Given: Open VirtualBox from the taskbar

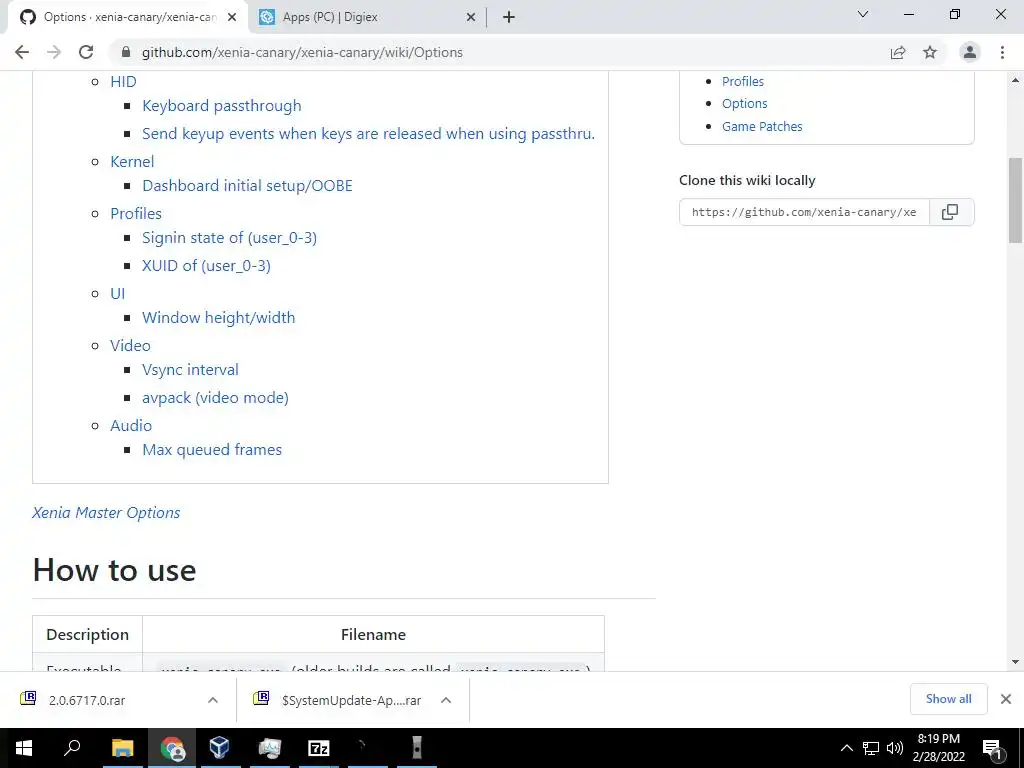Looking at the screenshot, I should (x=219, y=748).
